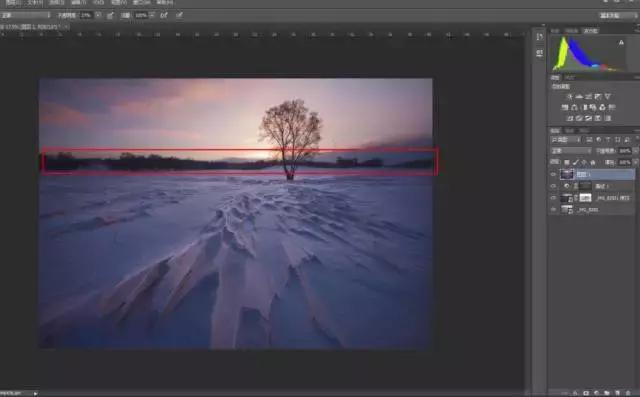Open the 3D menu in the menu bar
The image size is (640, 397).
pos(98,2)
